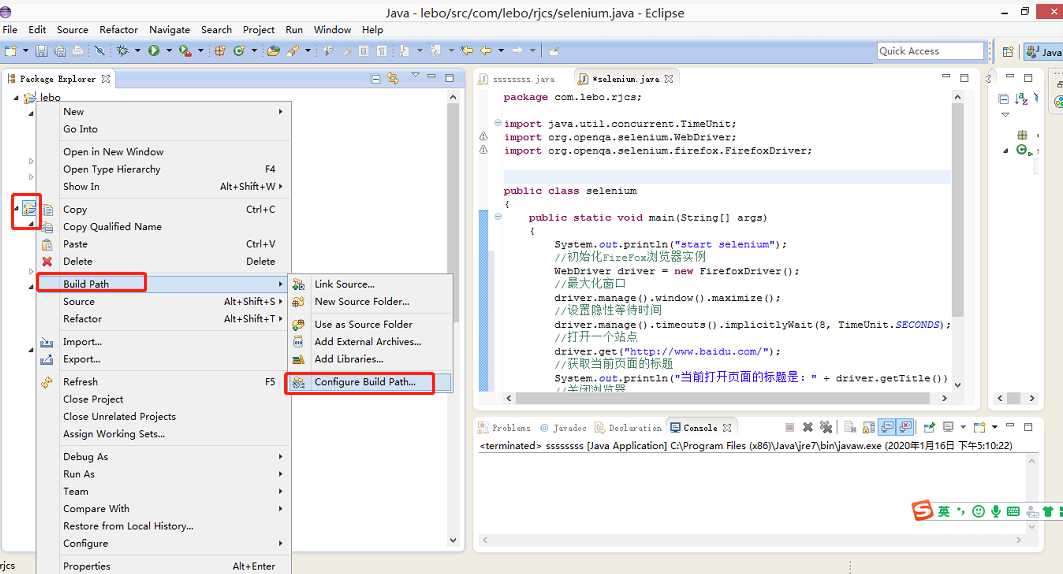
Task: Click Collapse All icon in Package Explorer
Action: coord(376,78)
